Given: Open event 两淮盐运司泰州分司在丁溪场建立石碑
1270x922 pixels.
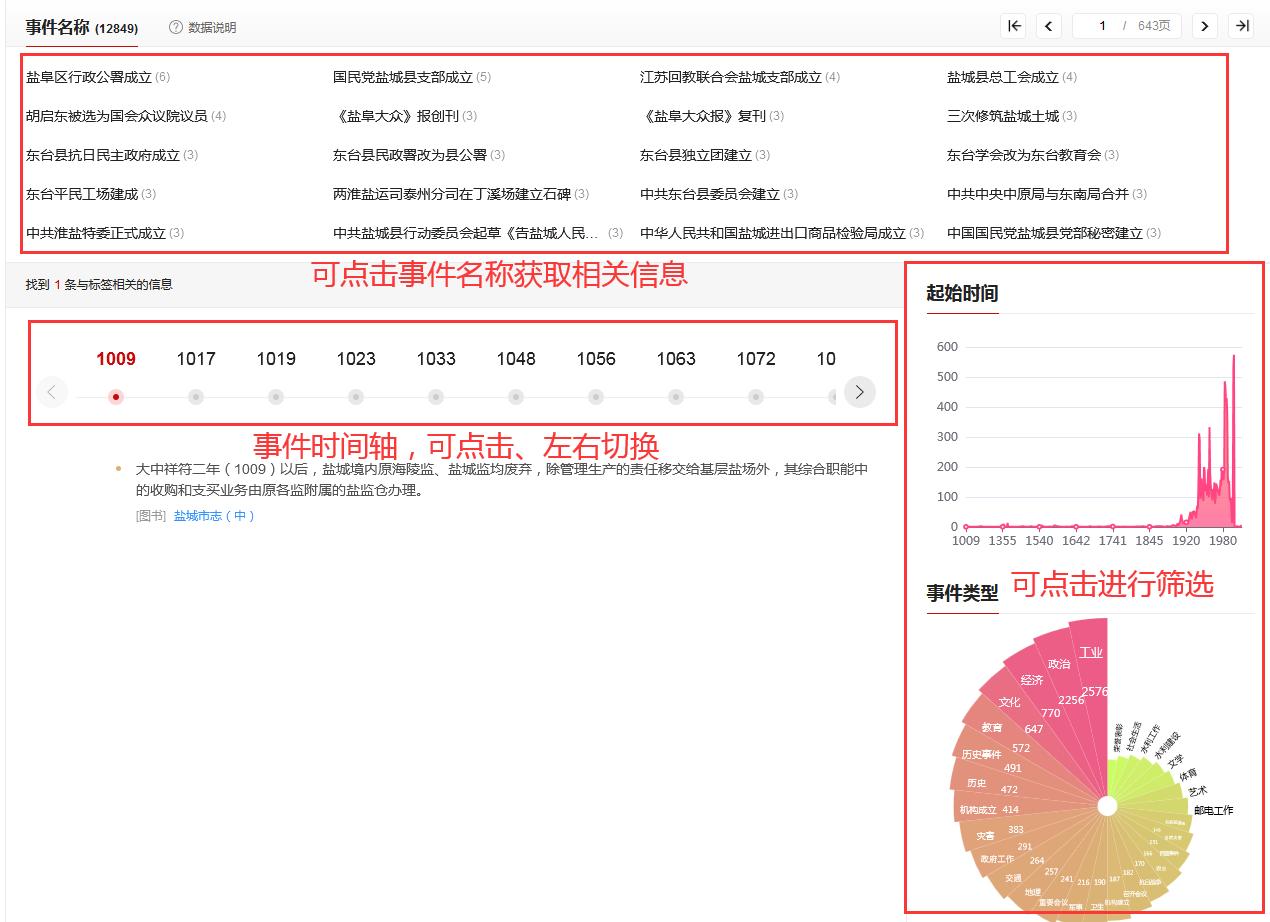Looking at the screenshot, I should tap(452, 194).
